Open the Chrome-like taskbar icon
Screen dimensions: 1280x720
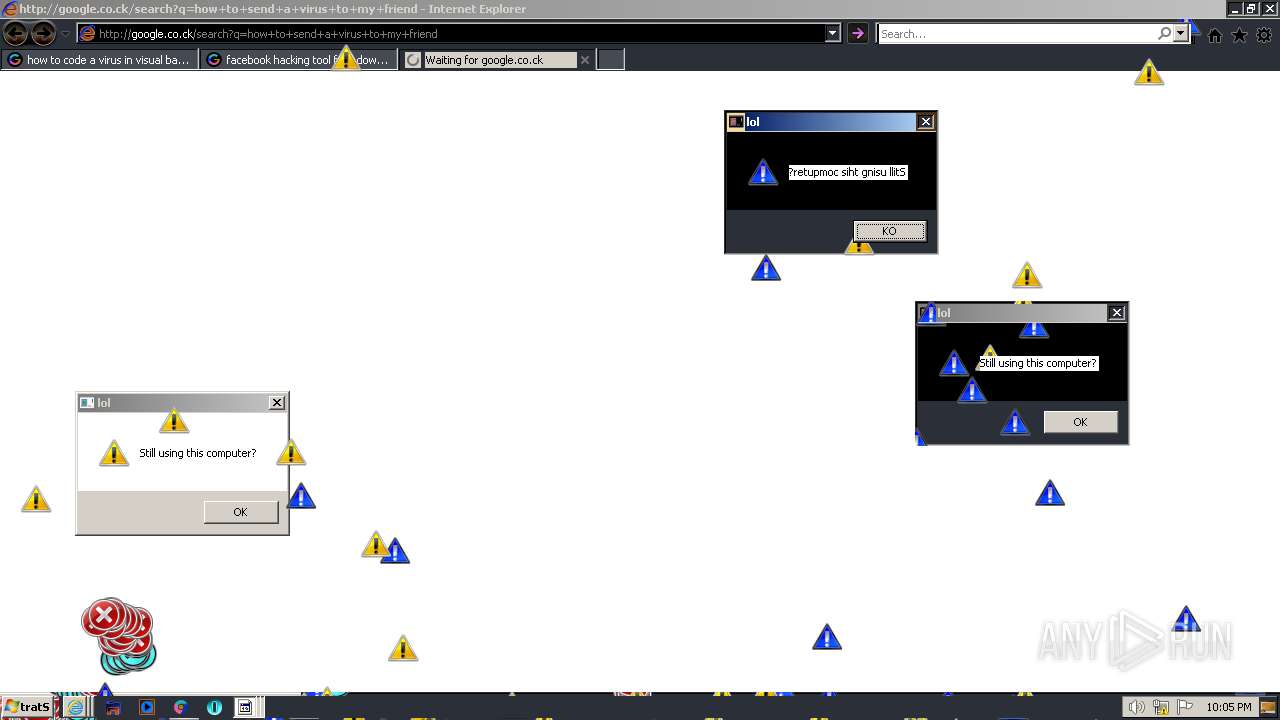181,707
